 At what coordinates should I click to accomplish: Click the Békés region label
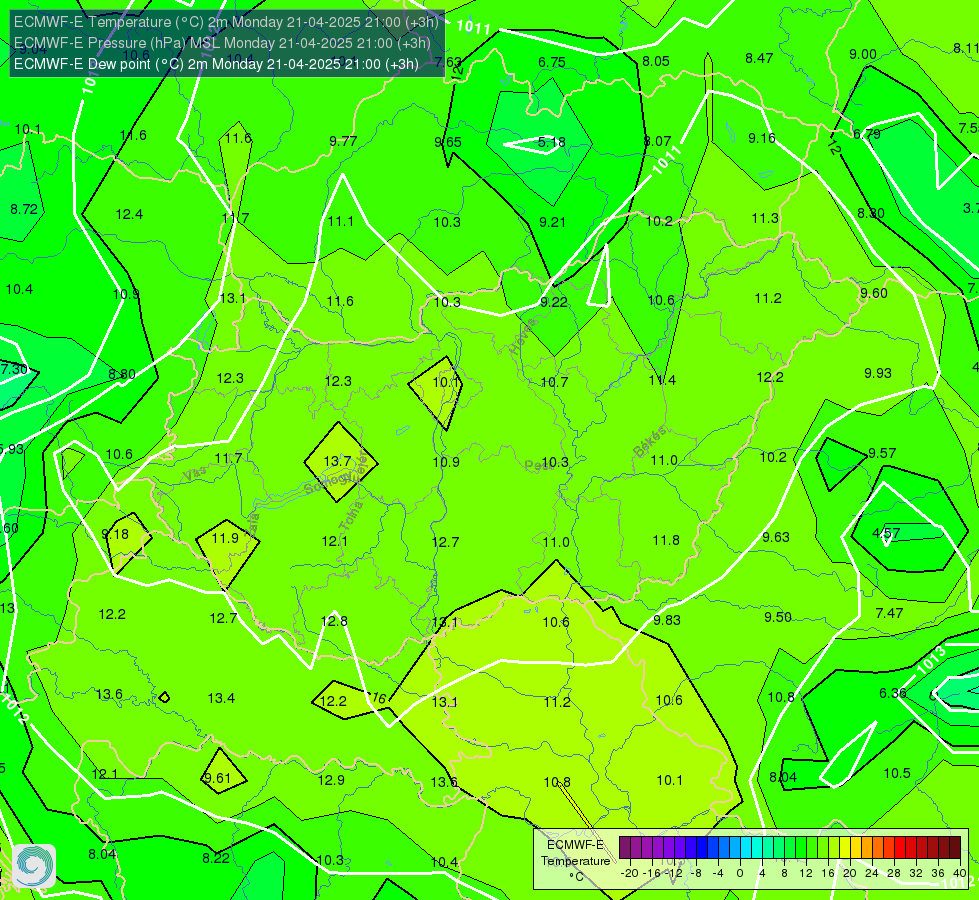pos(650,442)
